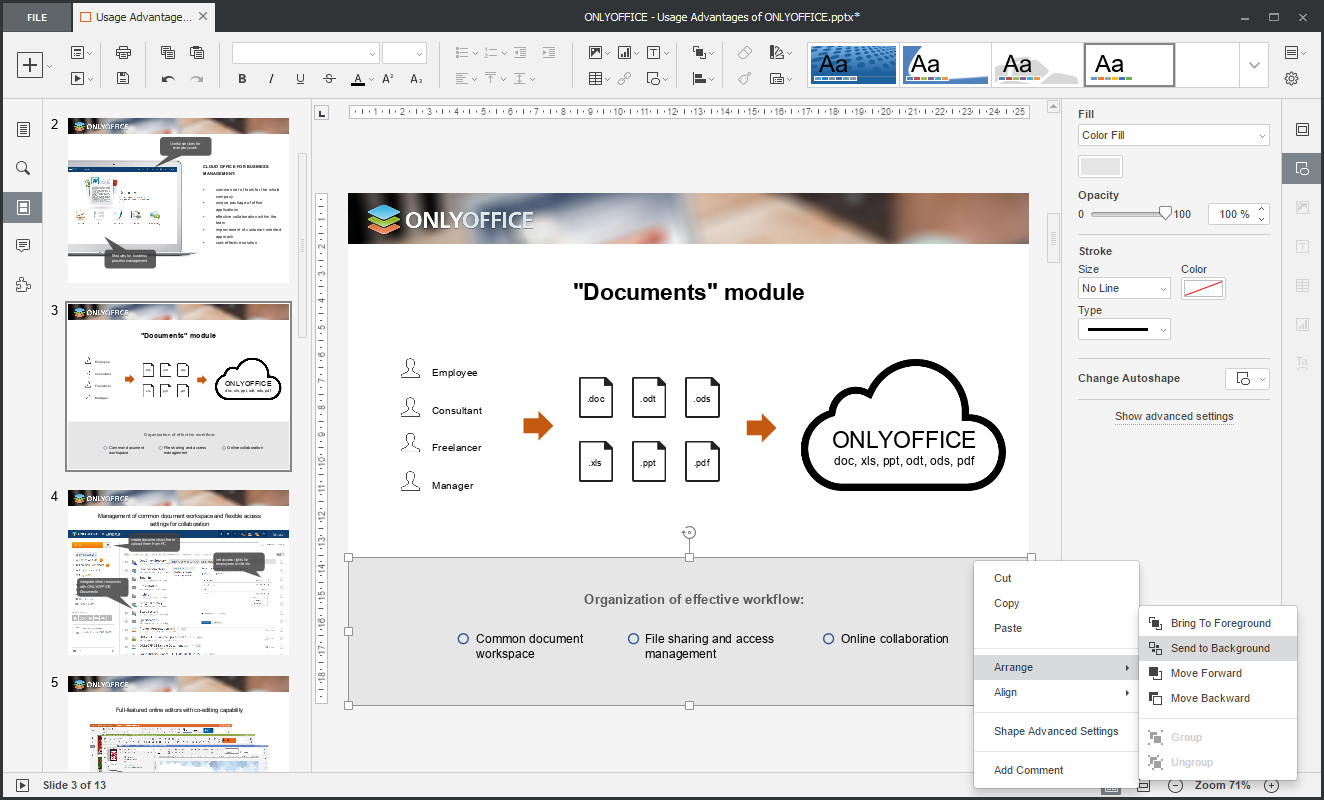
Task: Click Show advanced settings link
Action: pos(1174,416)
